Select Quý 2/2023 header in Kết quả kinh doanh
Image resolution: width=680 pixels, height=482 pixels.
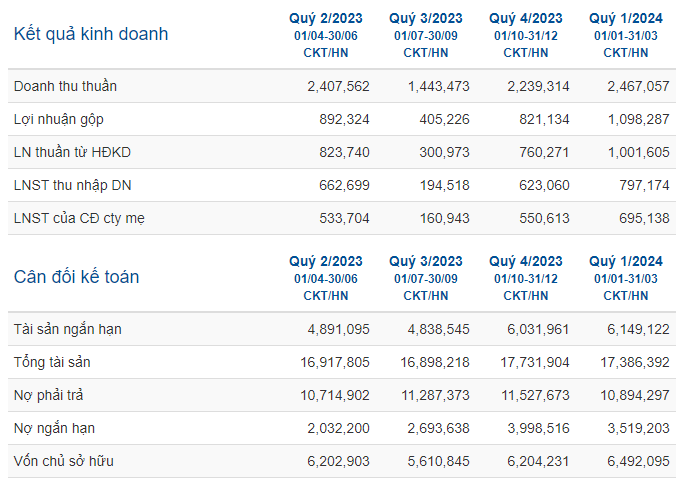[326, 18]
